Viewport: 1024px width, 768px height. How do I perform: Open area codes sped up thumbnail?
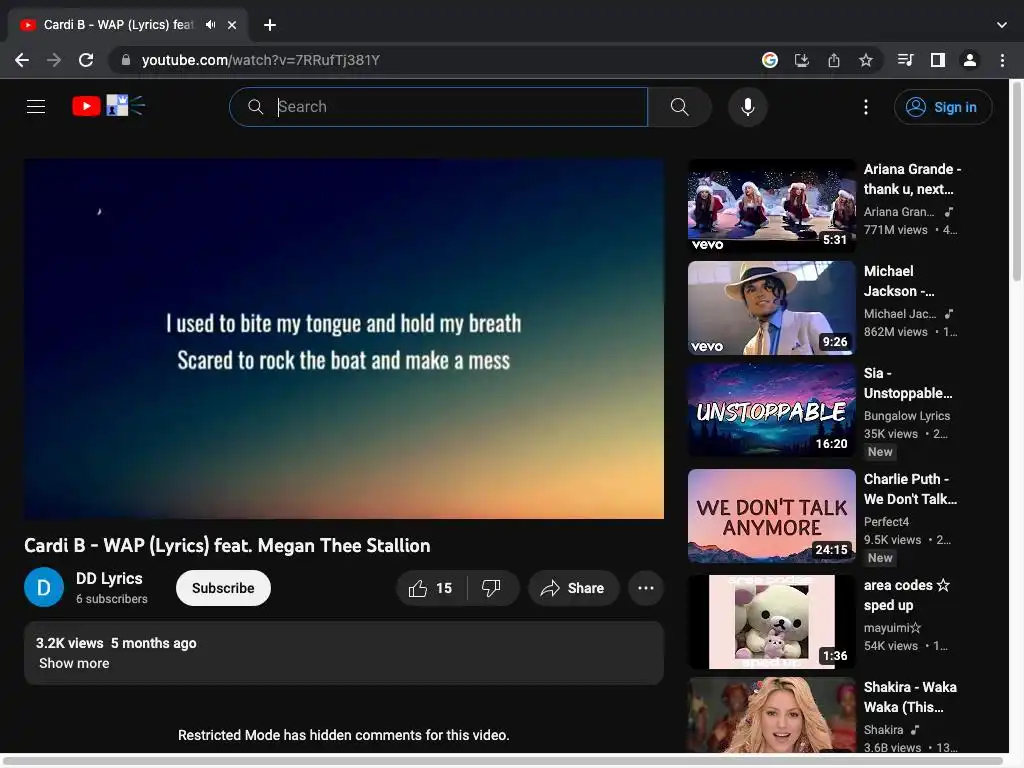point(771,622)
